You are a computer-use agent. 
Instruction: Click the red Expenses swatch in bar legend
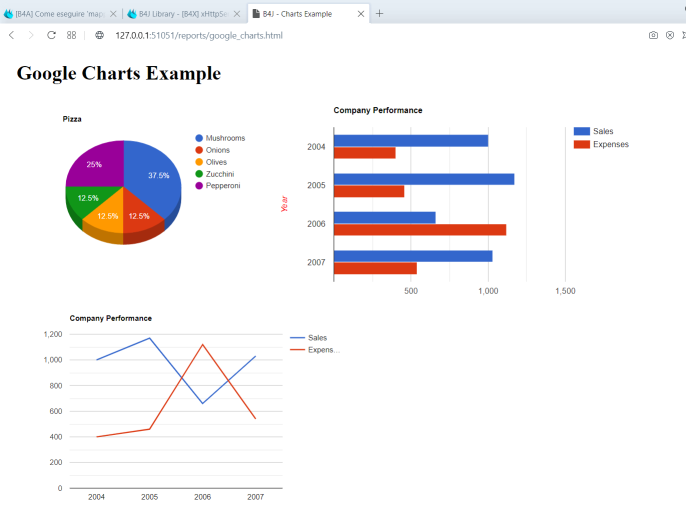pos(581,144)
